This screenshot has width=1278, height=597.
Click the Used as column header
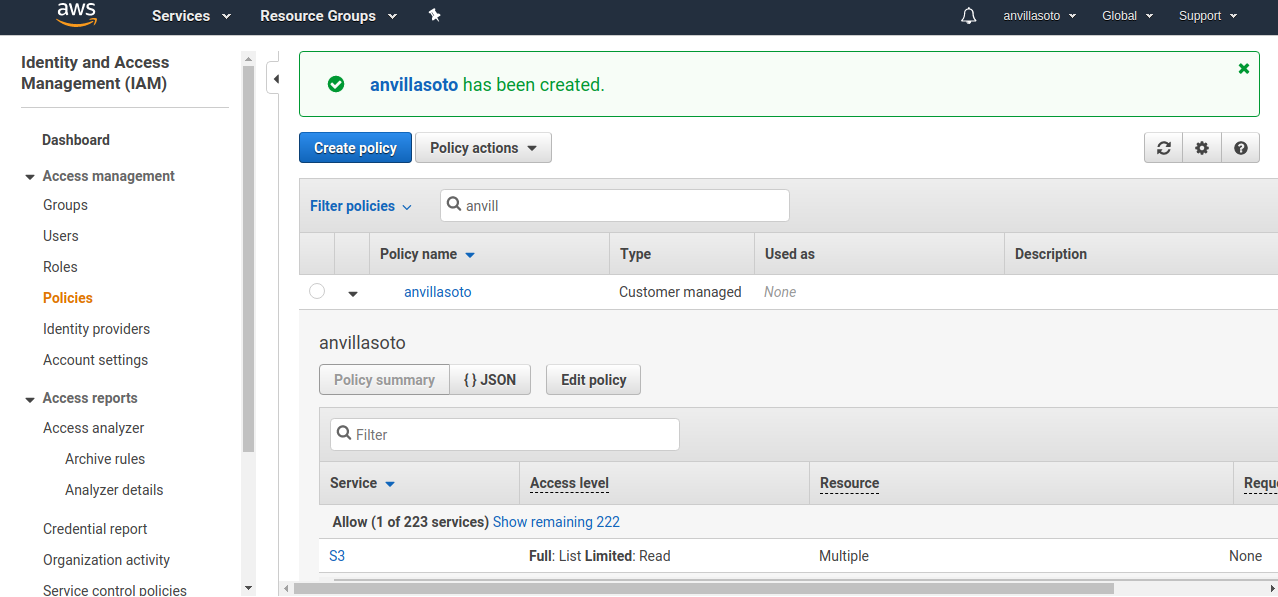click(789, 254)
